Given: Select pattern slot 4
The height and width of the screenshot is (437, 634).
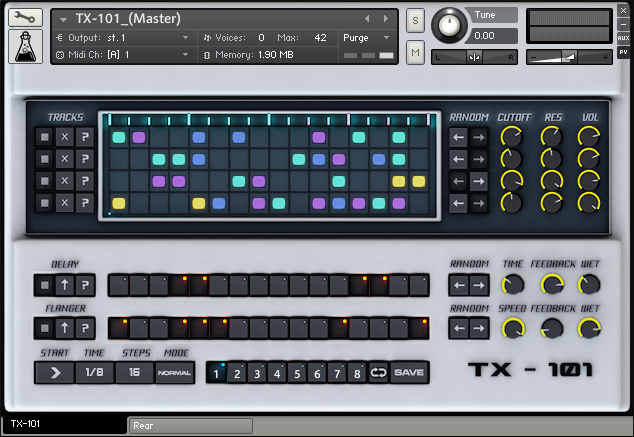Looking at the screenshot, I should click(x=277, y=374).
